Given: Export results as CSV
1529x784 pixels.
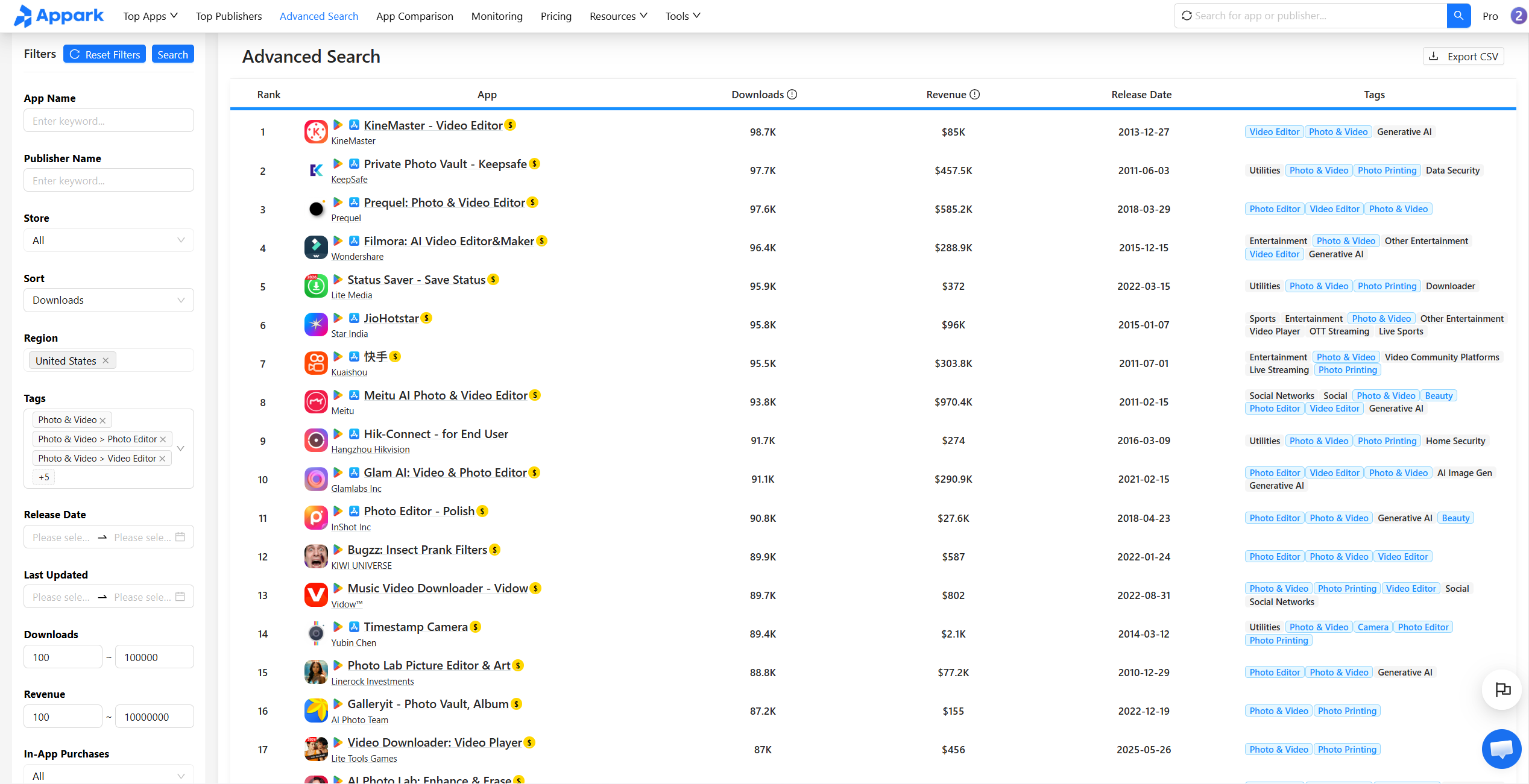Looking at the screenshot, I should point(1463,56).
